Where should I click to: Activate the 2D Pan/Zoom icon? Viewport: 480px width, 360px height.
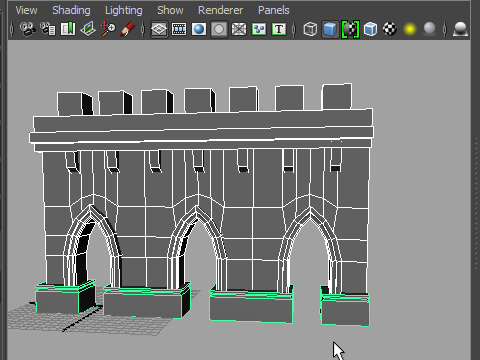point(108,29)
